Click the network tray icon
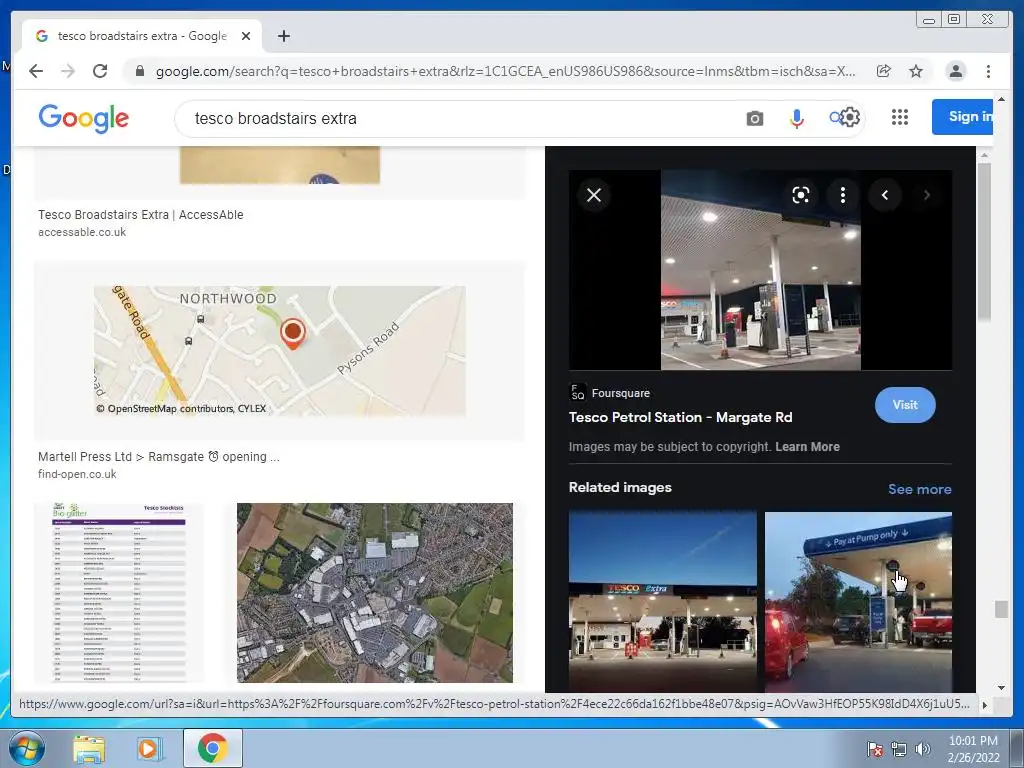The image size is (1024, 768). click(899, 749)
